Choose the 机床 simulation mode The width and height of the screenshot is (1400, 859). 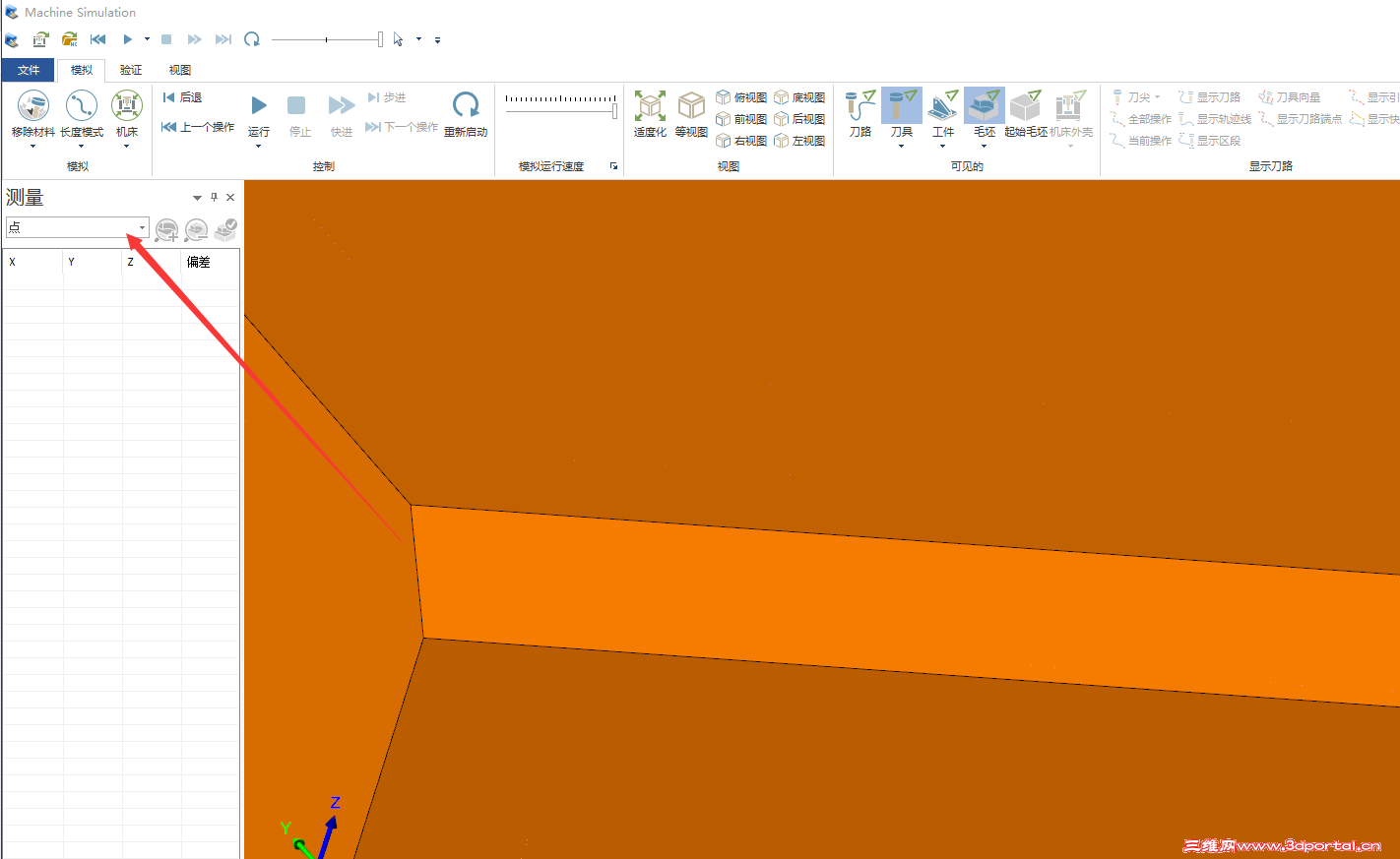[x=127, y=113]
